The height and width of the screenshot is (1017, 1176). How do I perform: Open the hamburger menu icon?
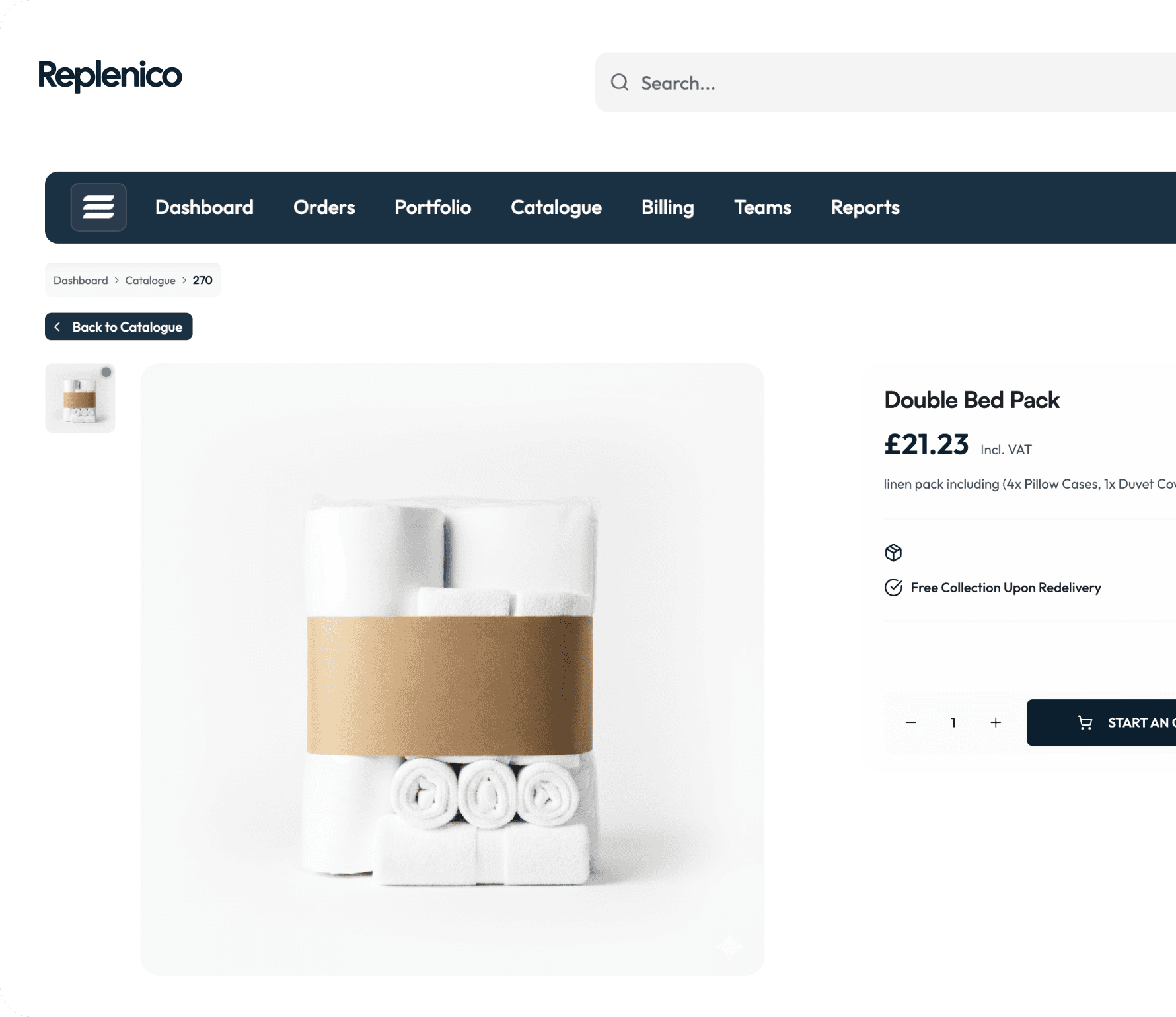[x=98, y=207]
